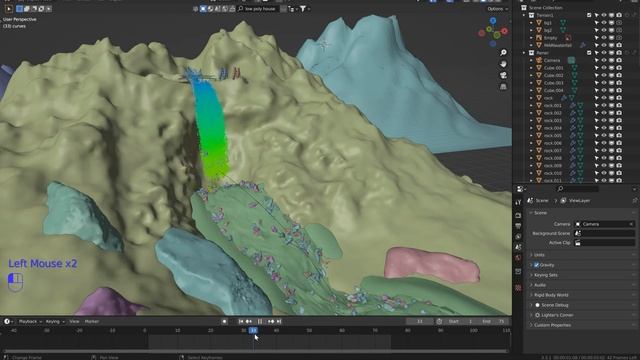Open the Playback menu in timeline

[30, 322]
